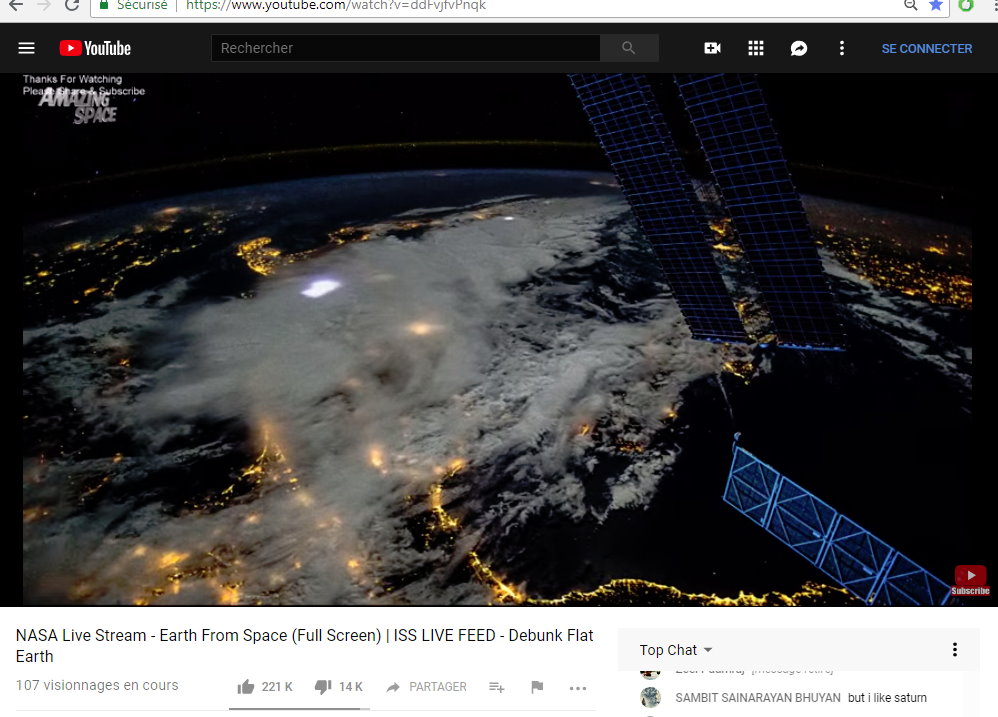The image size is (998, 717).
Task: Open the create video camera icon
Action: 712,48
